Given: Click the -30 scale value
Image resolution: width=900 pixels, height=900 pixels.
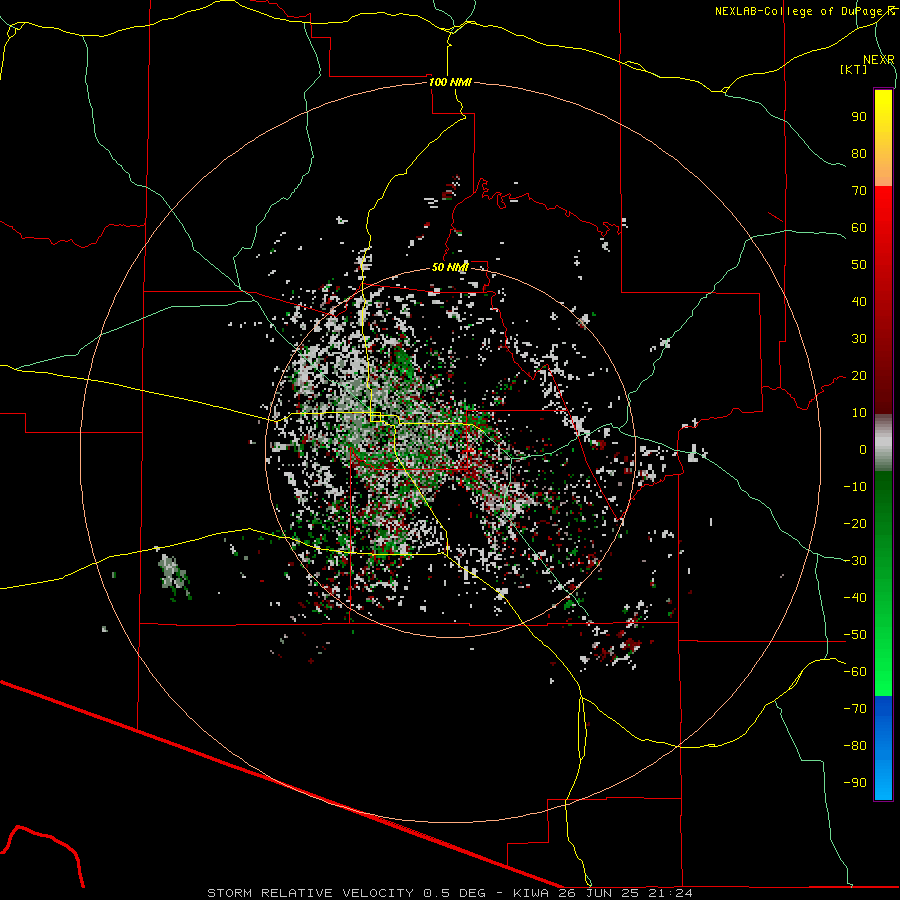Looking at the screenshot, I should tap(855, 561).
